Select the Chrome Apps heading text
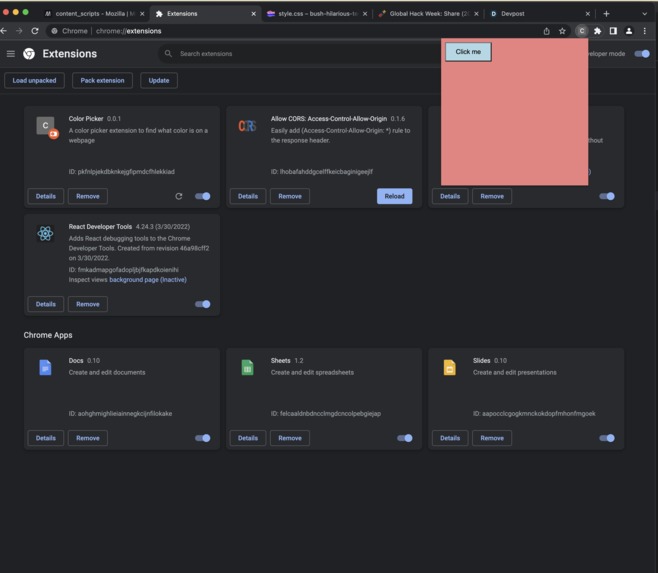658x573 pixels. [x=48, y=335]
